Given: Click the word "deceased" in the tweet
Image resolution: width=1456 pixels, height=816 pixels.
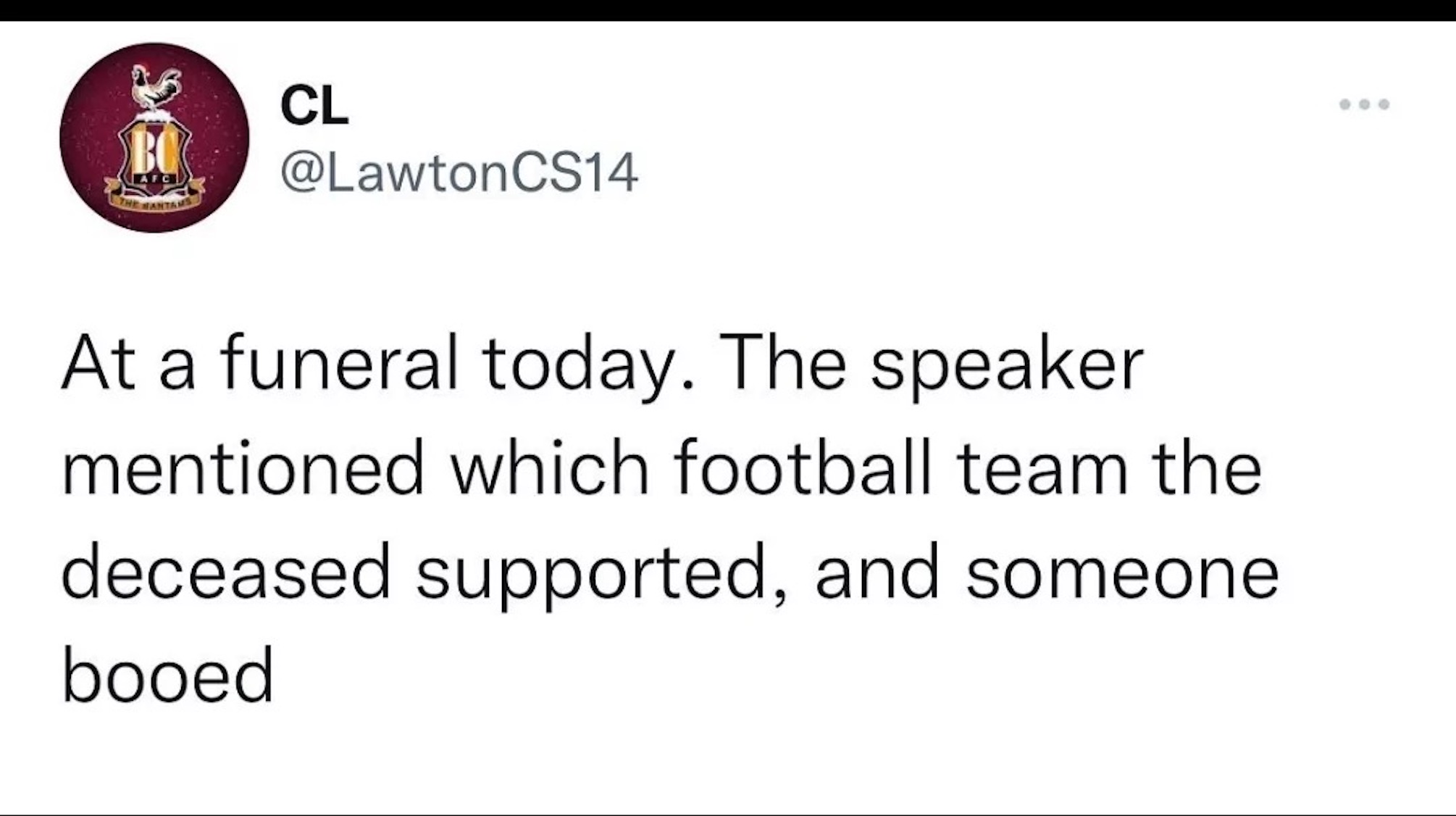Looking at the screenshot, I should pos(226,573).
